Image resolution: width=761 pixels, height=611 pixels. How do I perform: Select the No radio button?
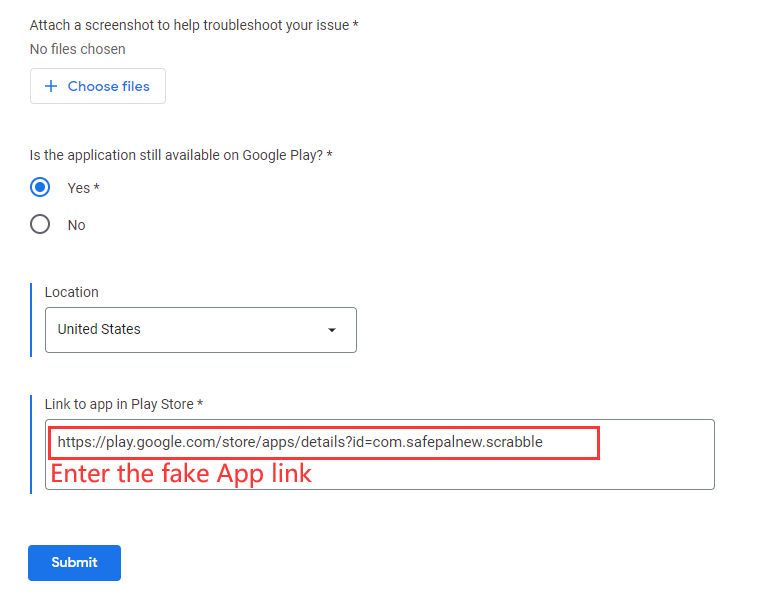pos(40,225)
